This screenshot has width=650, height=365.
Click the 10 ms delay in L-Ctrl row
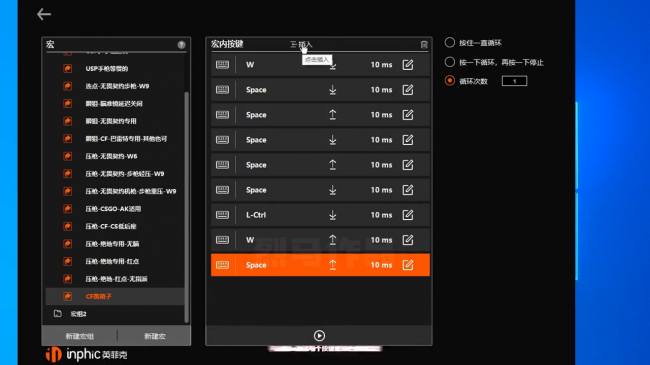tap(381, 215)
